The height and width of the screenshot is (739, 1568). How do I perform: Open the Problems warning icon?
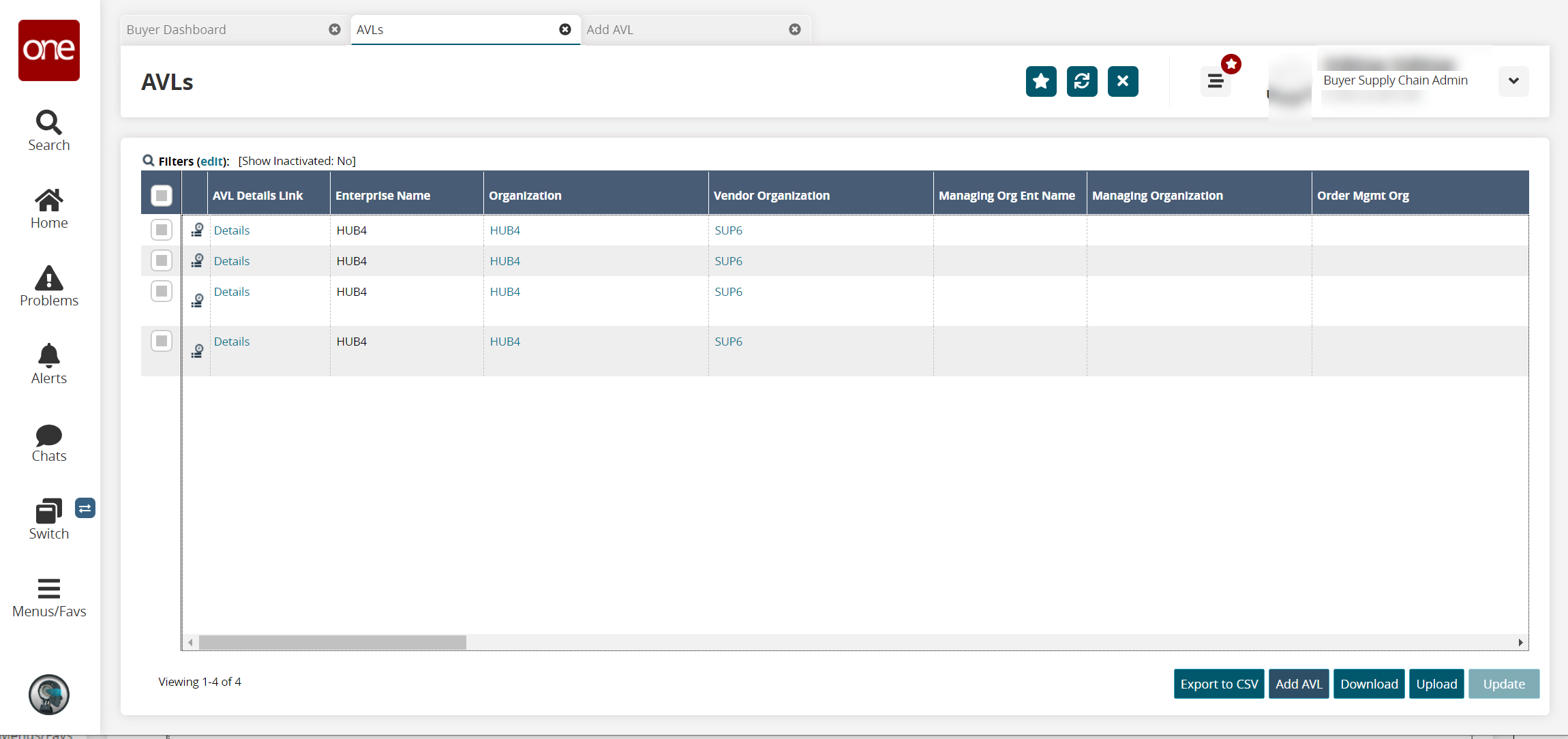(48, 286)
